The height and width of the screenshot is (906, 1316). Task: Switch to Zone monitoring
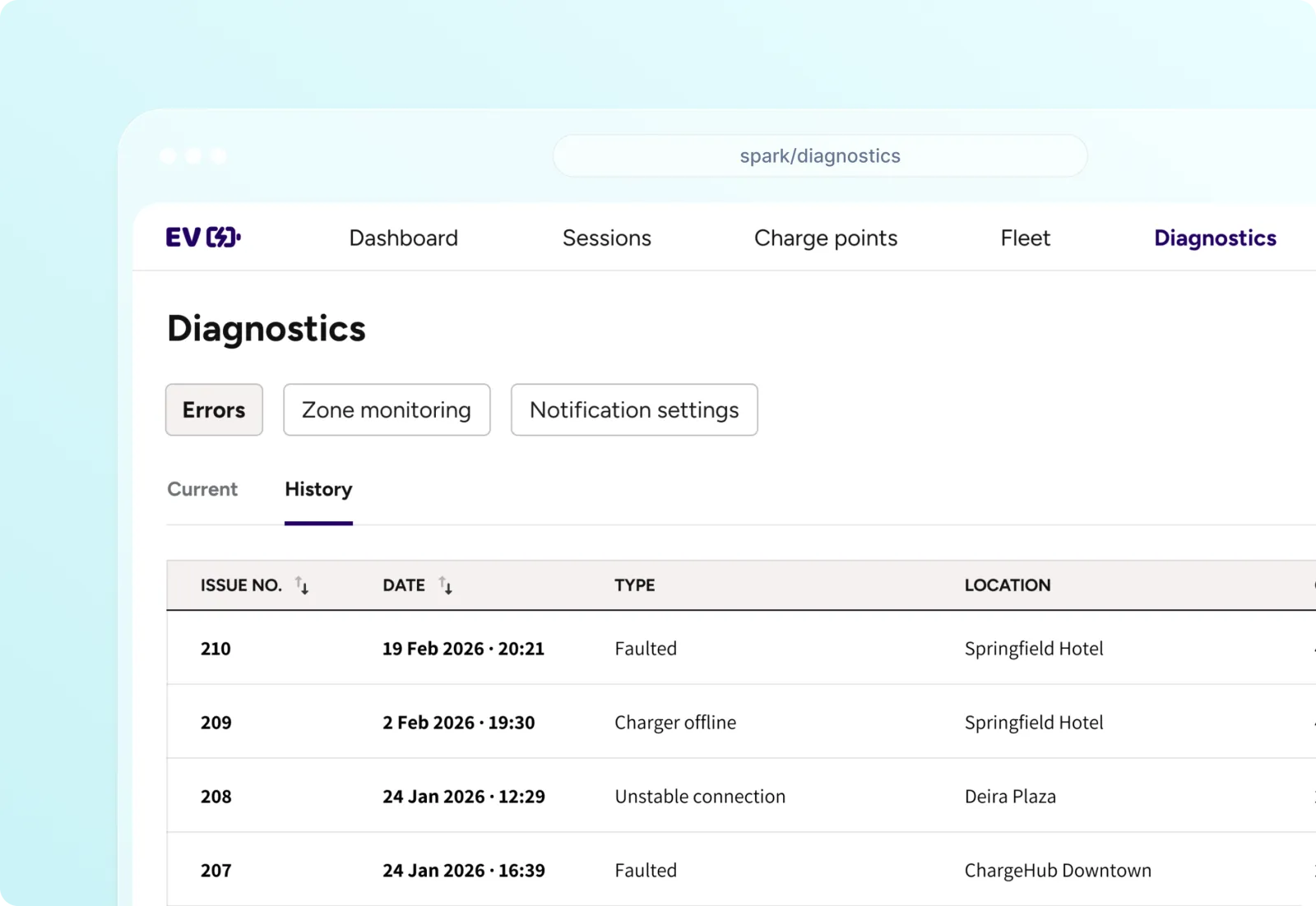point(387,409)
